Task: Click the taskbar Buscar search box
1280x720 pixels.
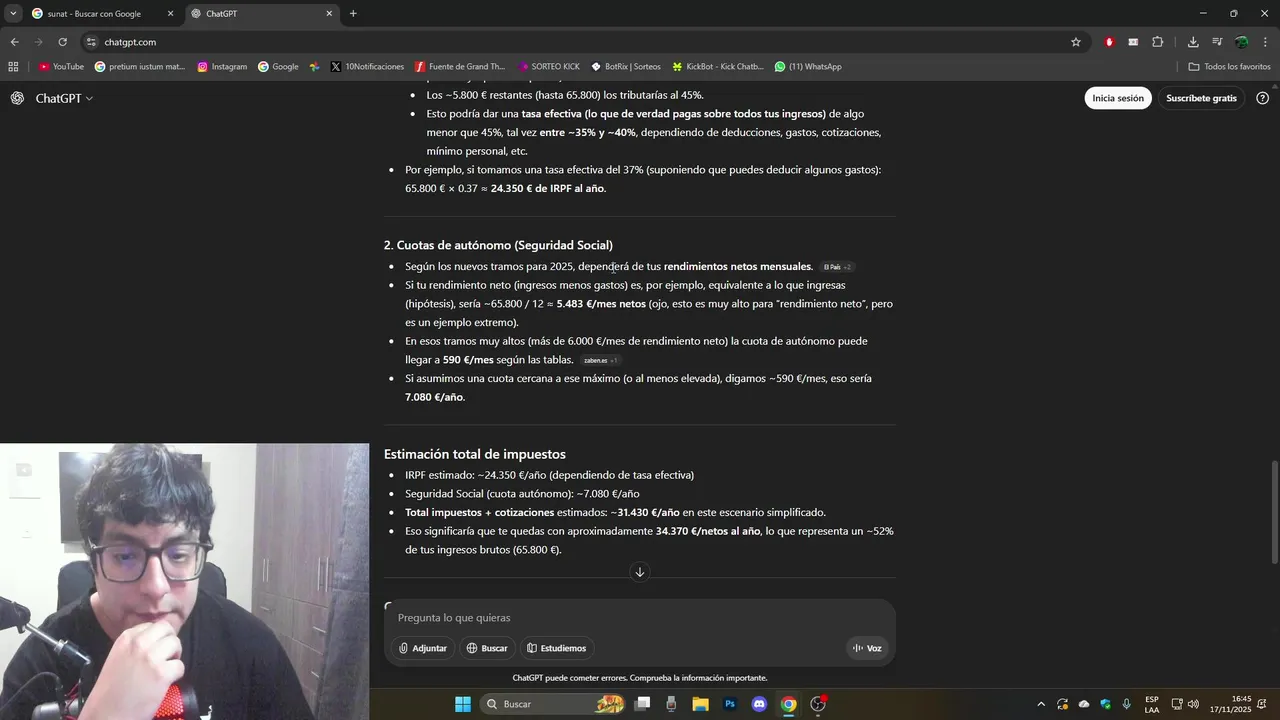Action: 553,704
